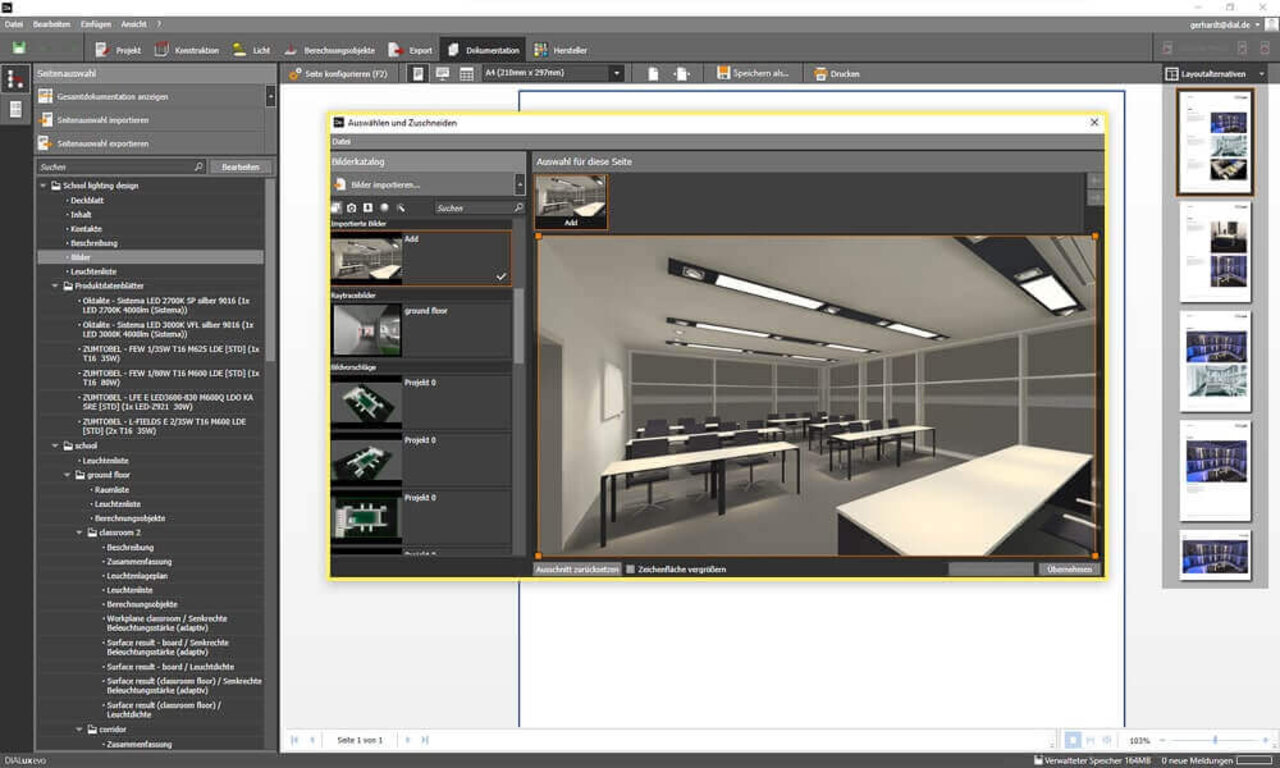The image size is (1280, 768).
Task: Click Ausschnitt zurücksetzen button
Action: [577, 569]
